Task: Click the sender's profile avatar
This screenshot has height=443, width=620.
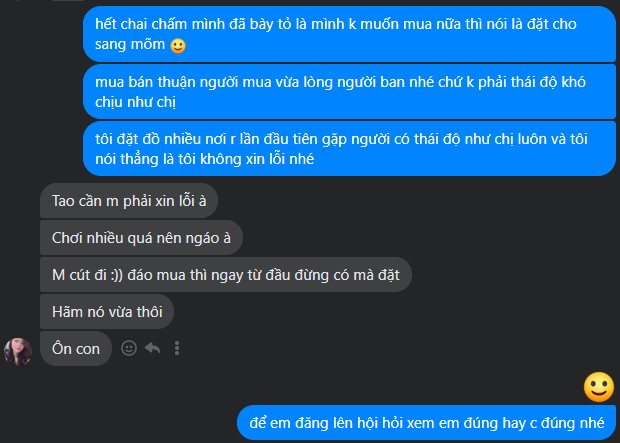Action: tap(18, 352)
